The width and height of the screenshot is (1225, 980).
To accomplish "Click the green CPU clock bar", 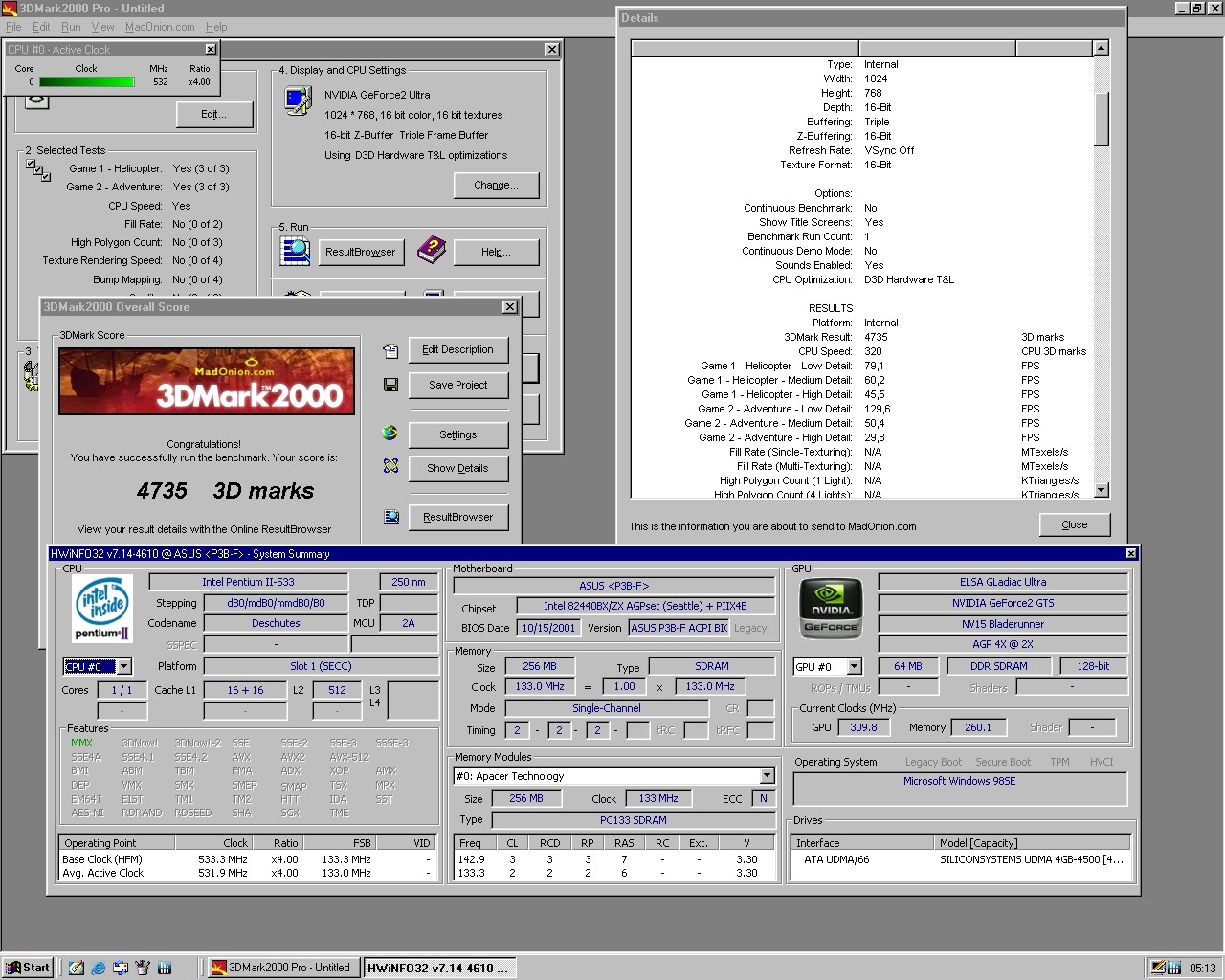I will click(x=87, y=82).
